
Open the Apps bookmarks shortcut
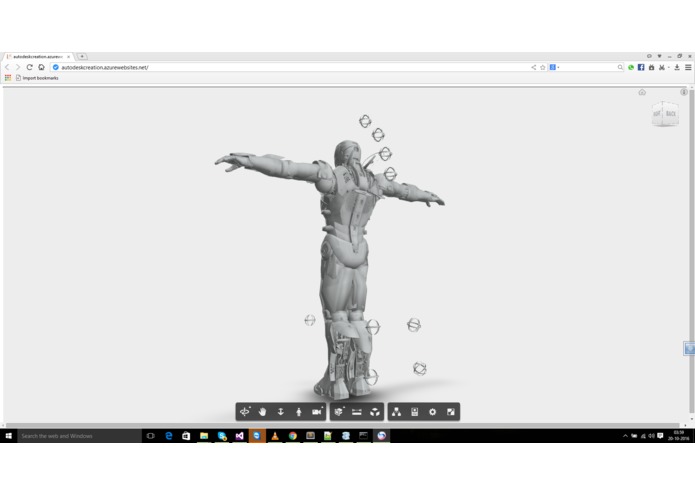pos(8,78)
